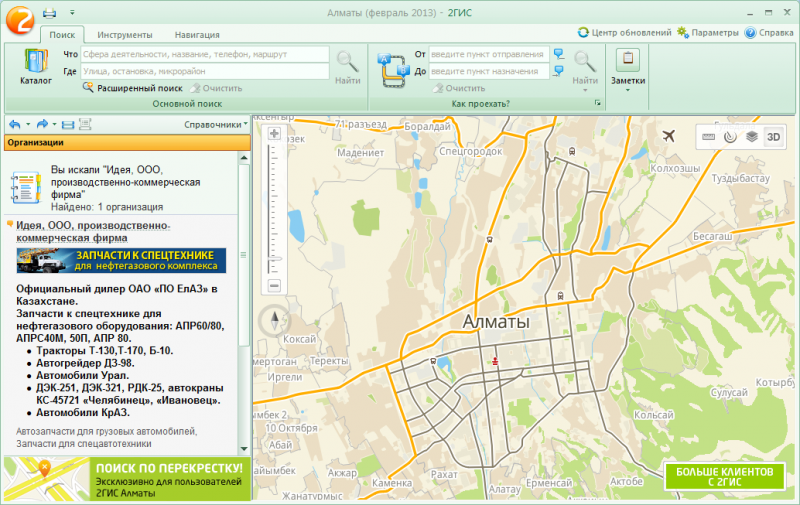The height and width of the screenshot is (505, 800).
Task: Open Как проехать dialog launcher
Action: pos(597,103)
